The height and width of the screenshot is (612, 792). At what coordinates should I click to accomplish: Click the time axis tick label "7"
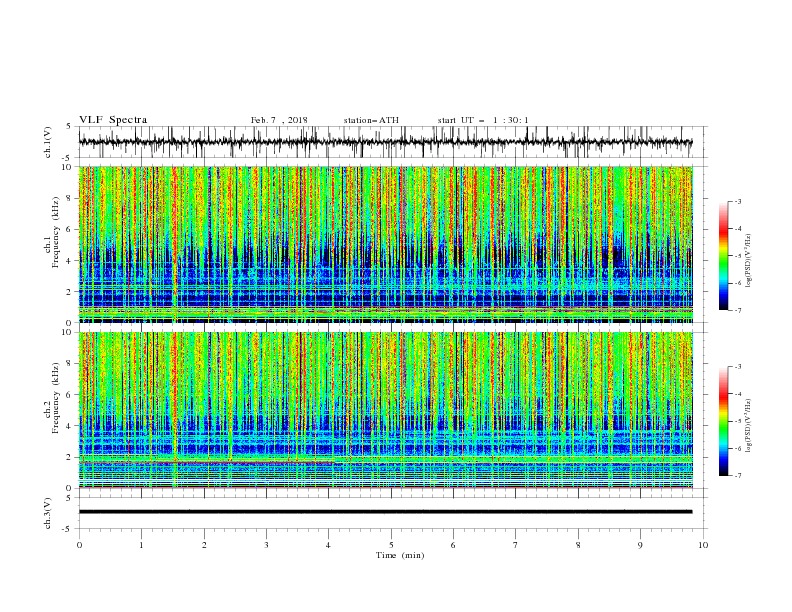(x=516, y=545)
